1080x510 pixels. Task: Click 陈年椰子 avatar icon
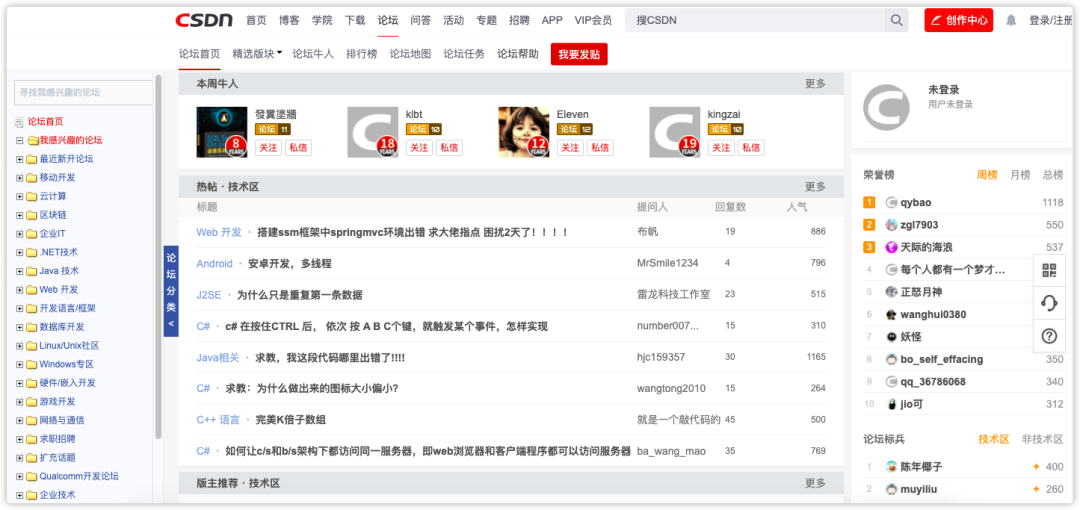(x=891, y=467)
